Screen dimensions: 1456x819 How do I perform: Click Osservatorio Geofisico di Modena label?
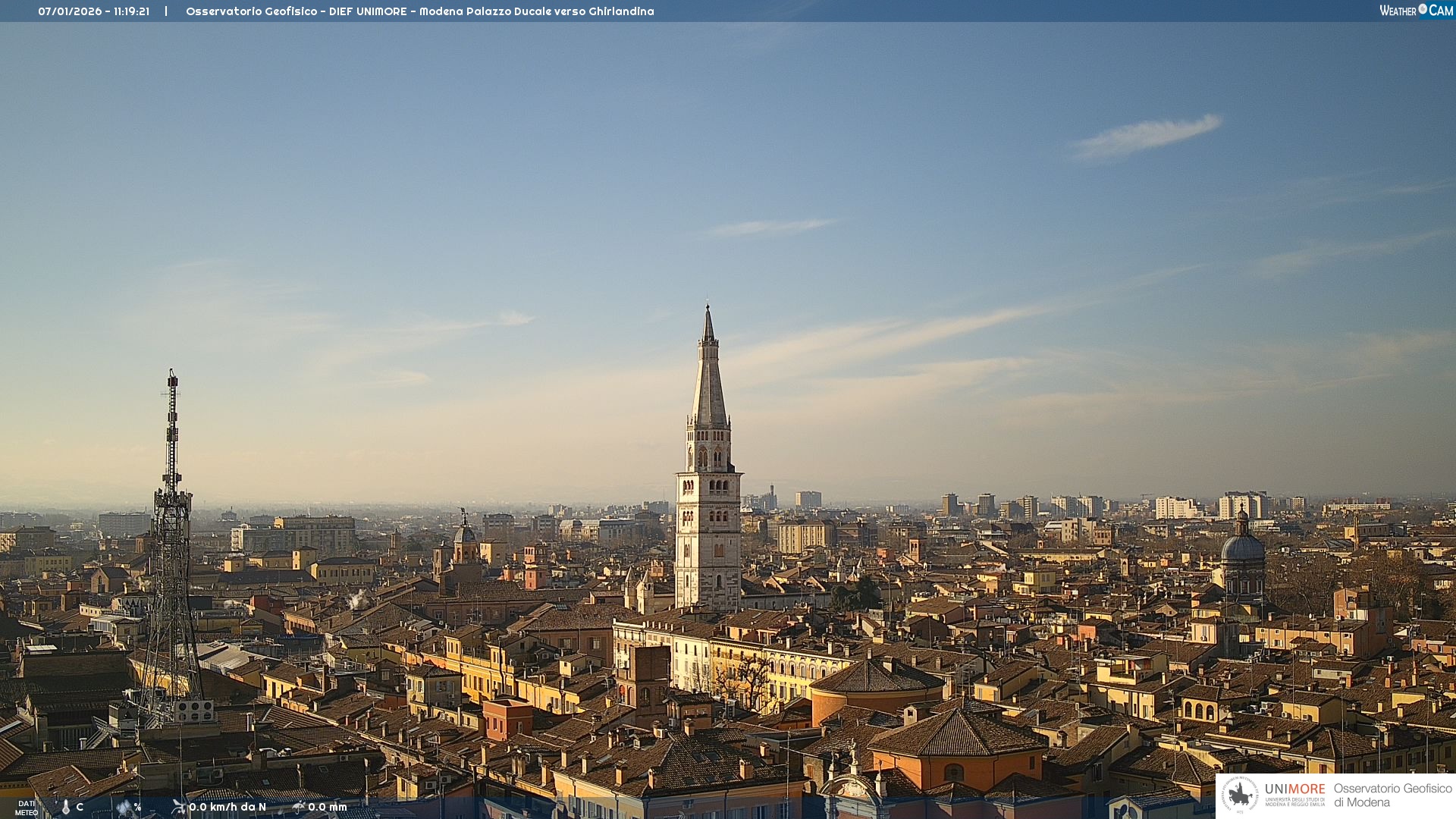tap(1392, 795)
